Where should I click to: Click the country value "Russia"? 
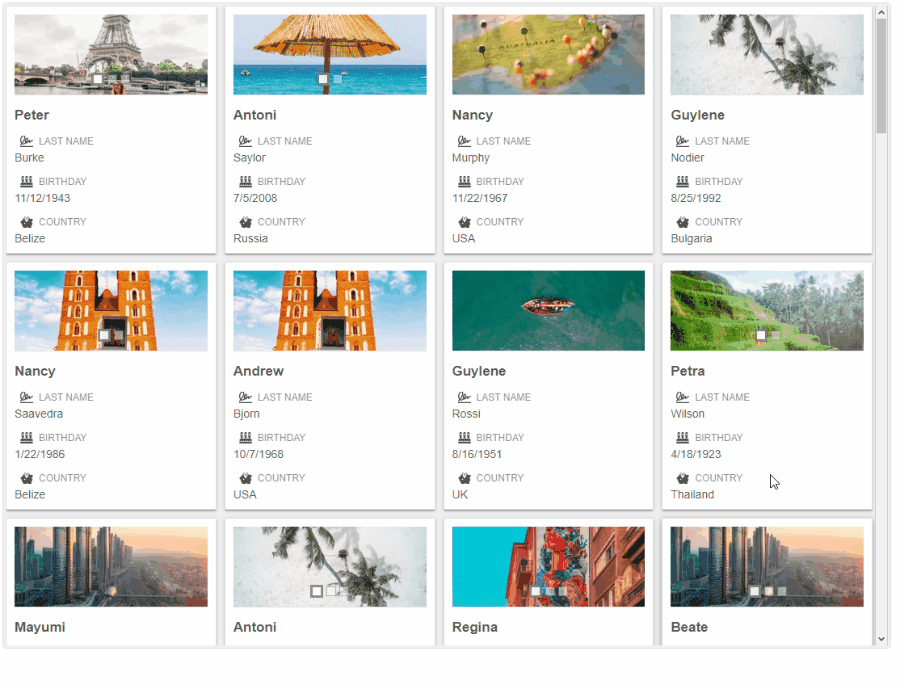(250, 238)
